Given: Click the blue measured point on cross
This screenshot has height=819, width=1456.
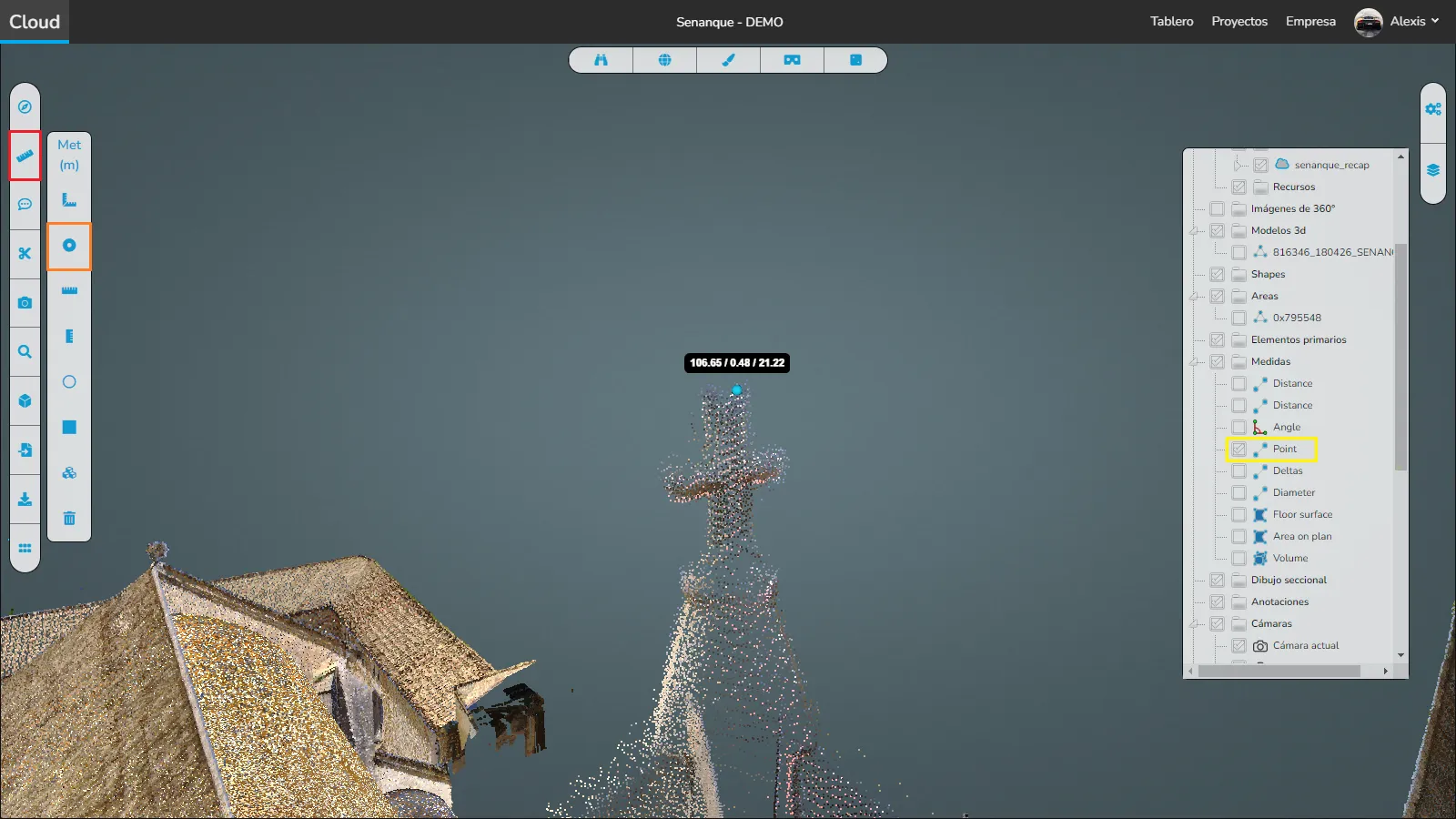Looking at the screenshot, I should [x=737, y=390].
